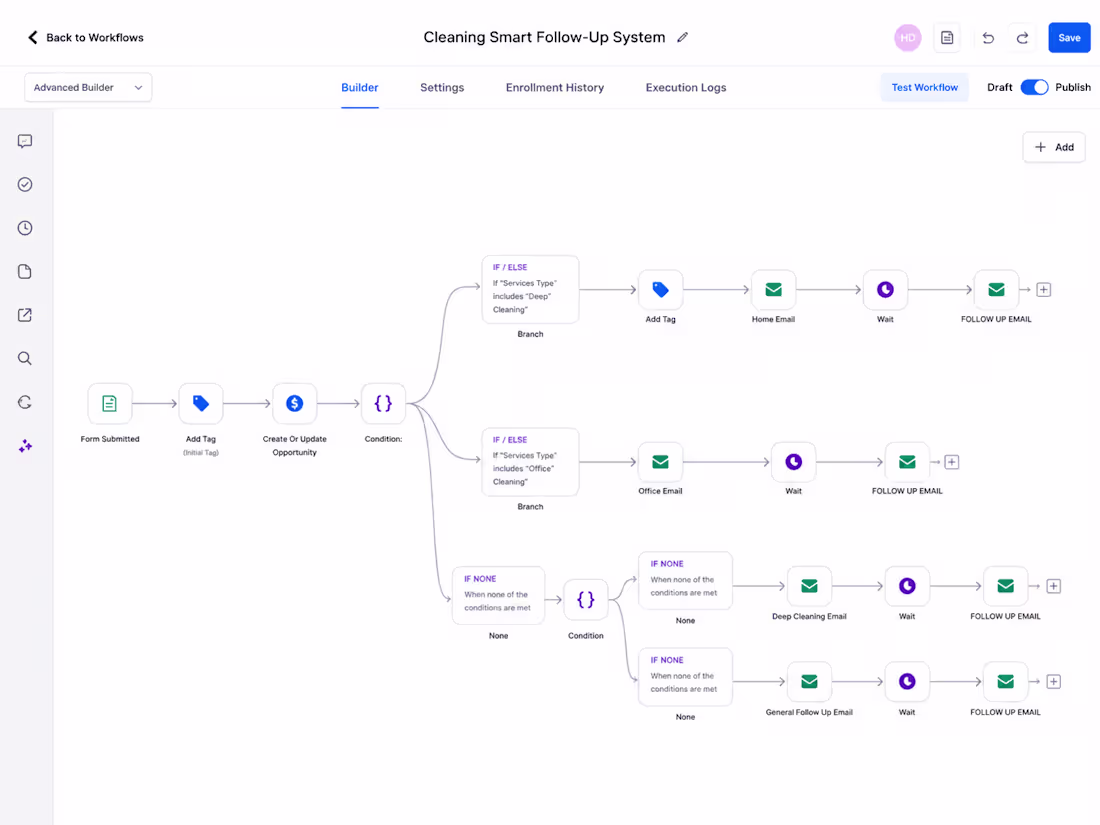Open the checkmark circle sidebar icon
Image resolution: width=1100 pixels, height=825 pixels.
(25, 185)
